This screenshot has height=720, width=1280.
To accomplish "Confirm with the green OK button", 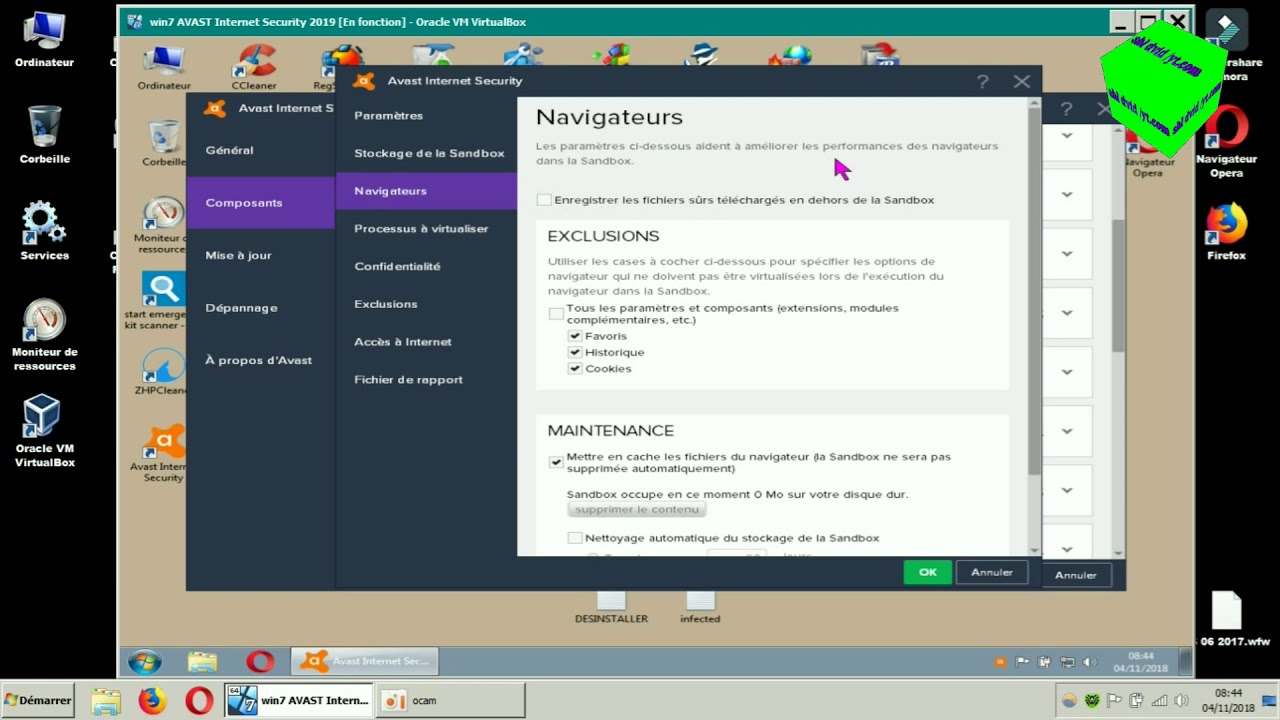I will (927, 572).
